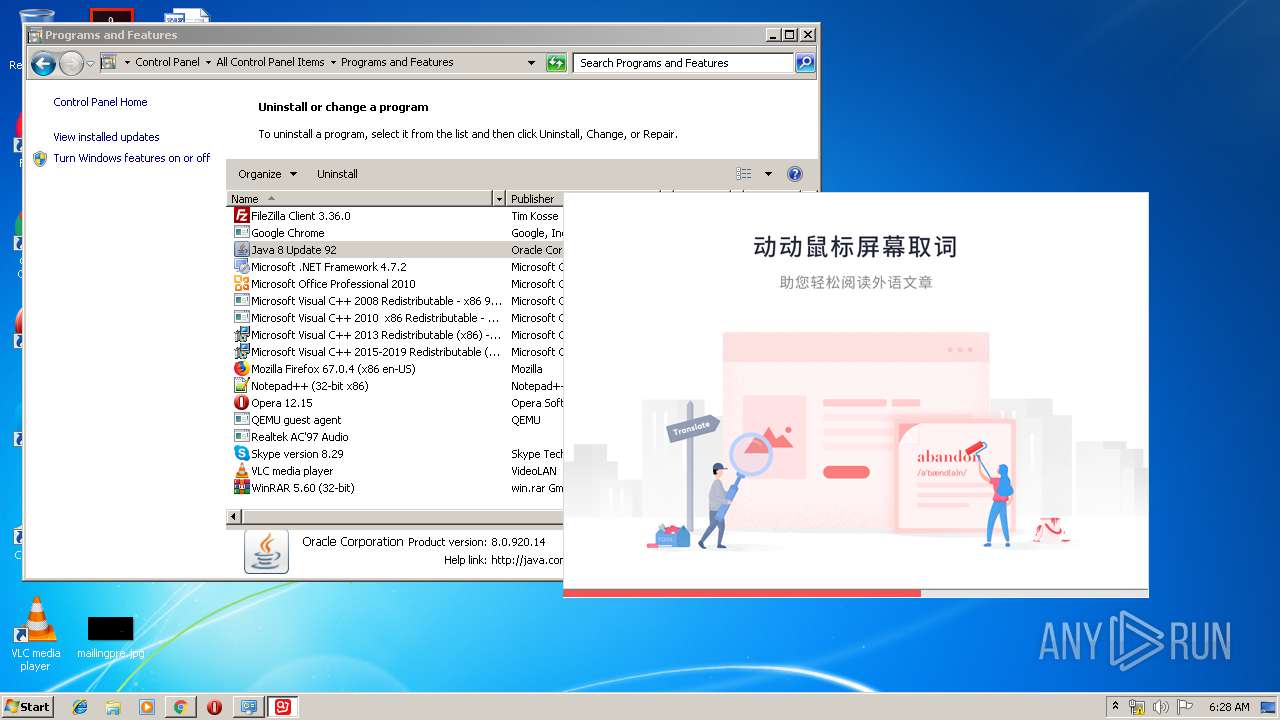
Task: Show hidden tray icons arrow
Action: [1115, 706]
